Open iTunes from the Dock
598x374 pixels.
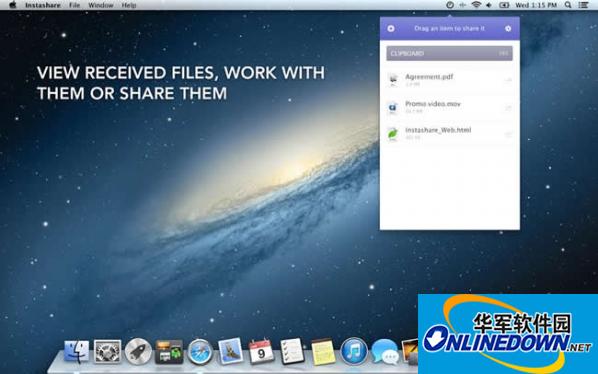pos(354,351)
